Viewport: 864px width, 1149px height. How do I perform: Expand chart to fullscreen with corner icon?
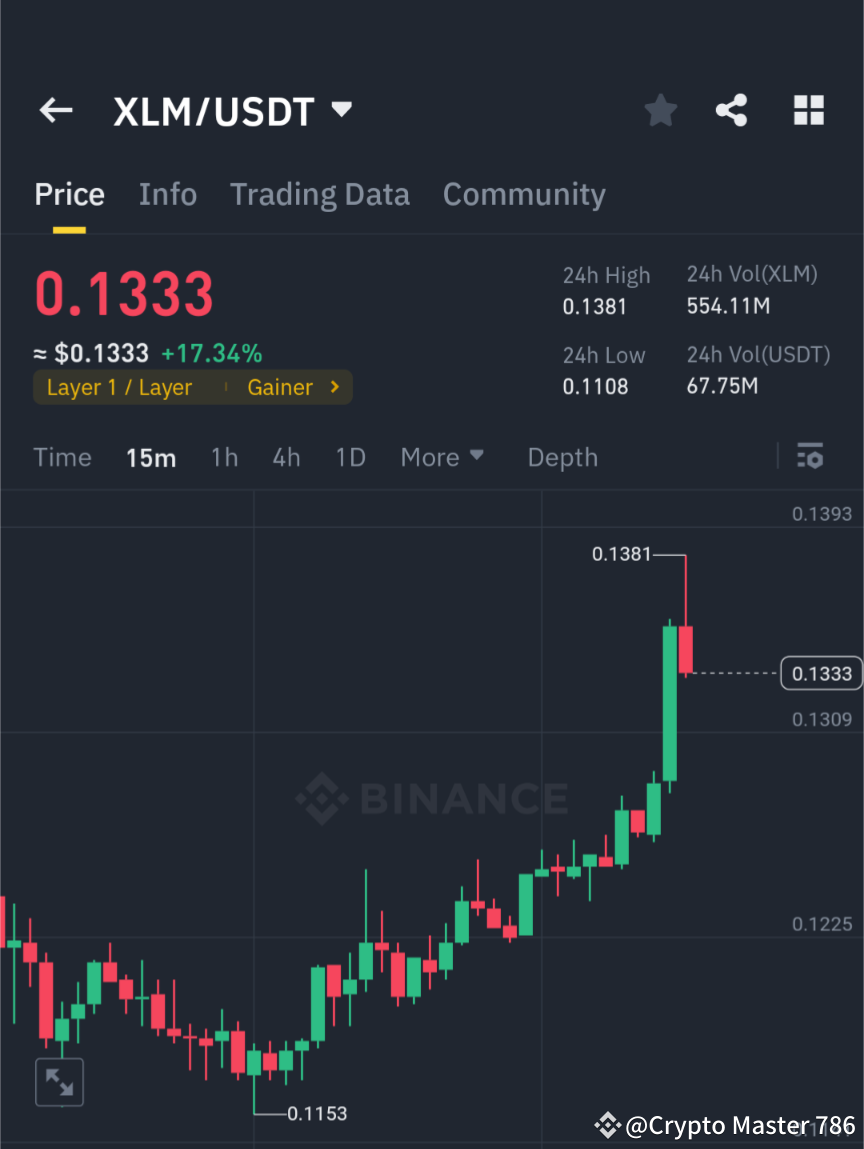[59, 1081]
